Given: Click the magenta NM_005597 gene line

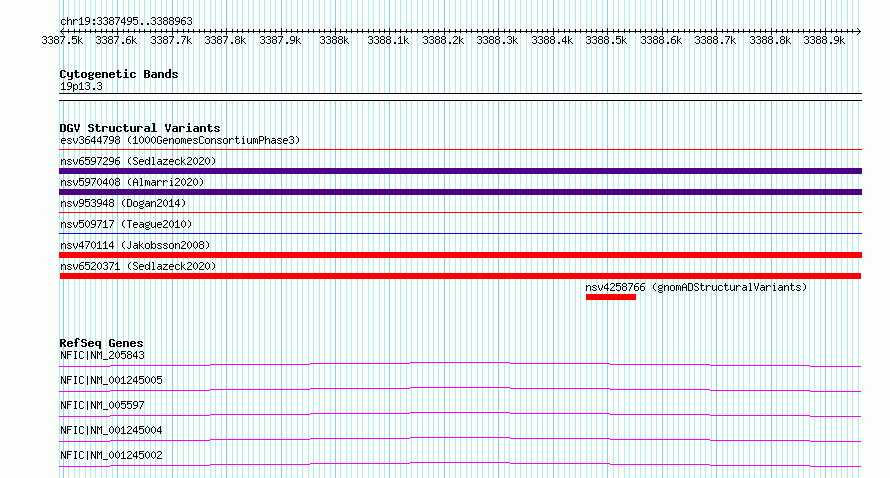Looking at the screenshot, I should (460, 414).
